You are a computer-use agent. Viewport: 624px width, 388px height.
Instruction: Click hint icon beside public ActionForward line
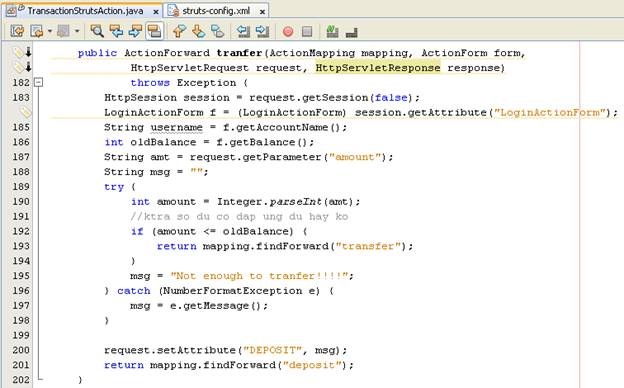19,52
